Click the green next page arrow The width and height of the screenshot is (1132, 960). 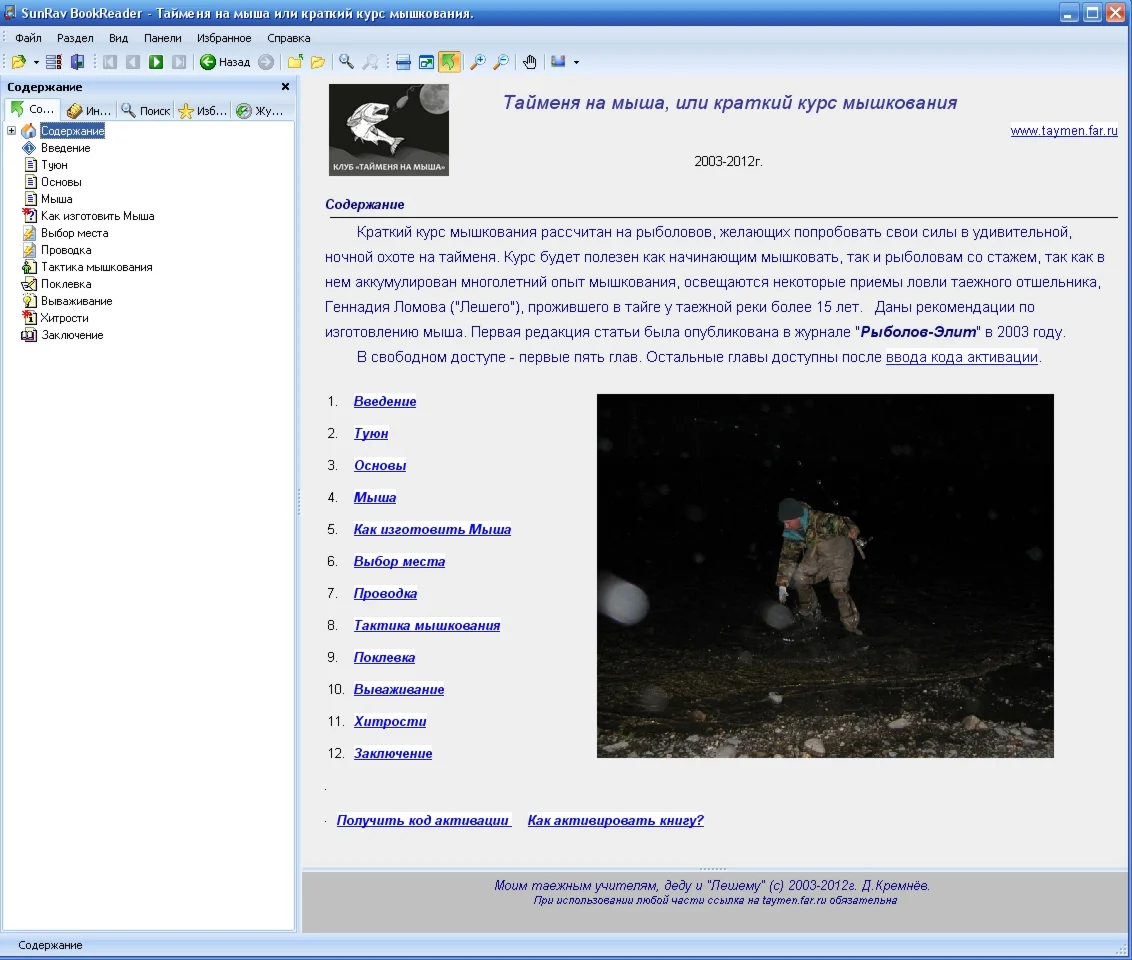[156, 62]
